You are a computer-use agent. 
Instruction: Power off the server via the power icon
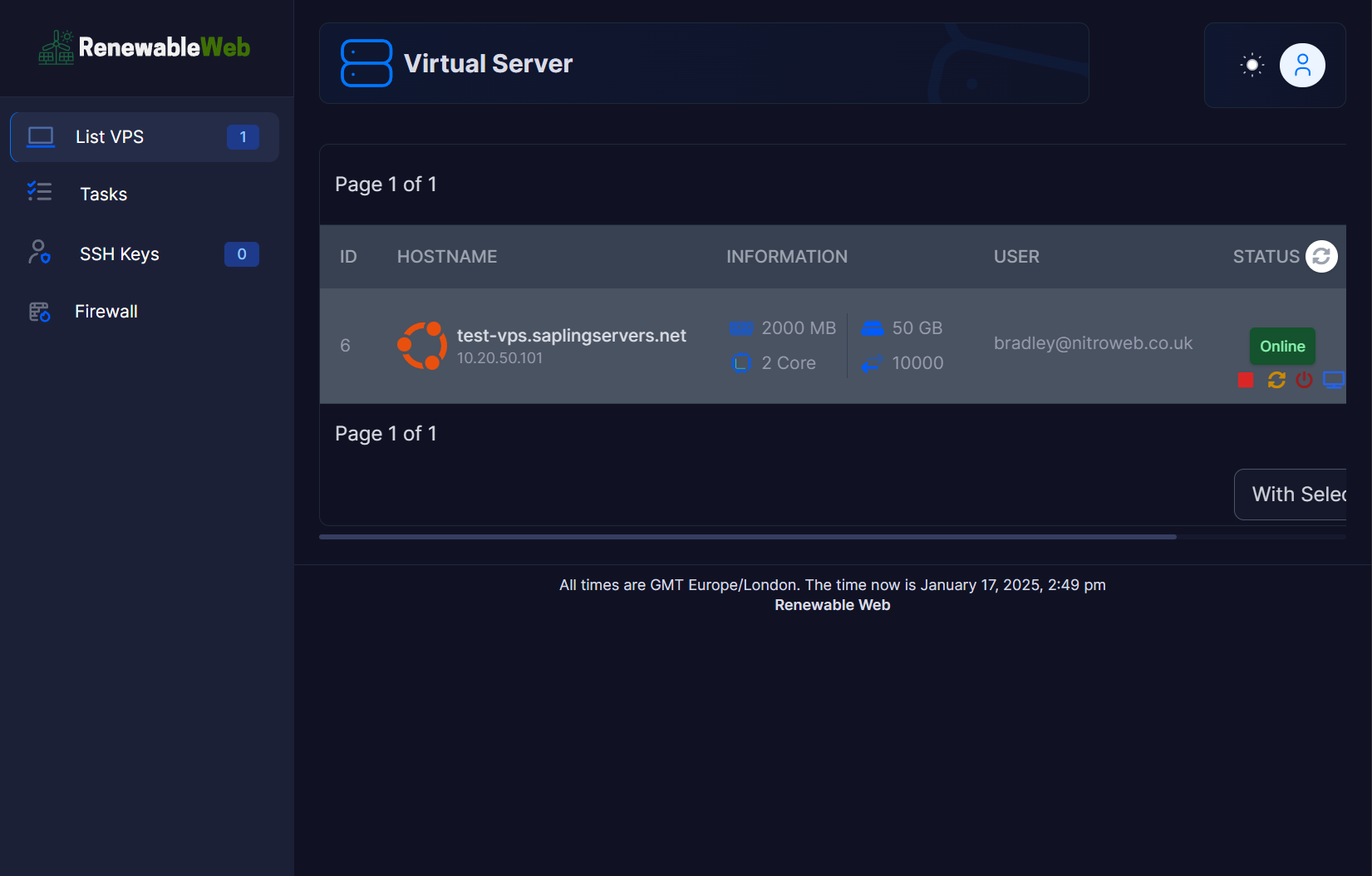[1305, 380]
